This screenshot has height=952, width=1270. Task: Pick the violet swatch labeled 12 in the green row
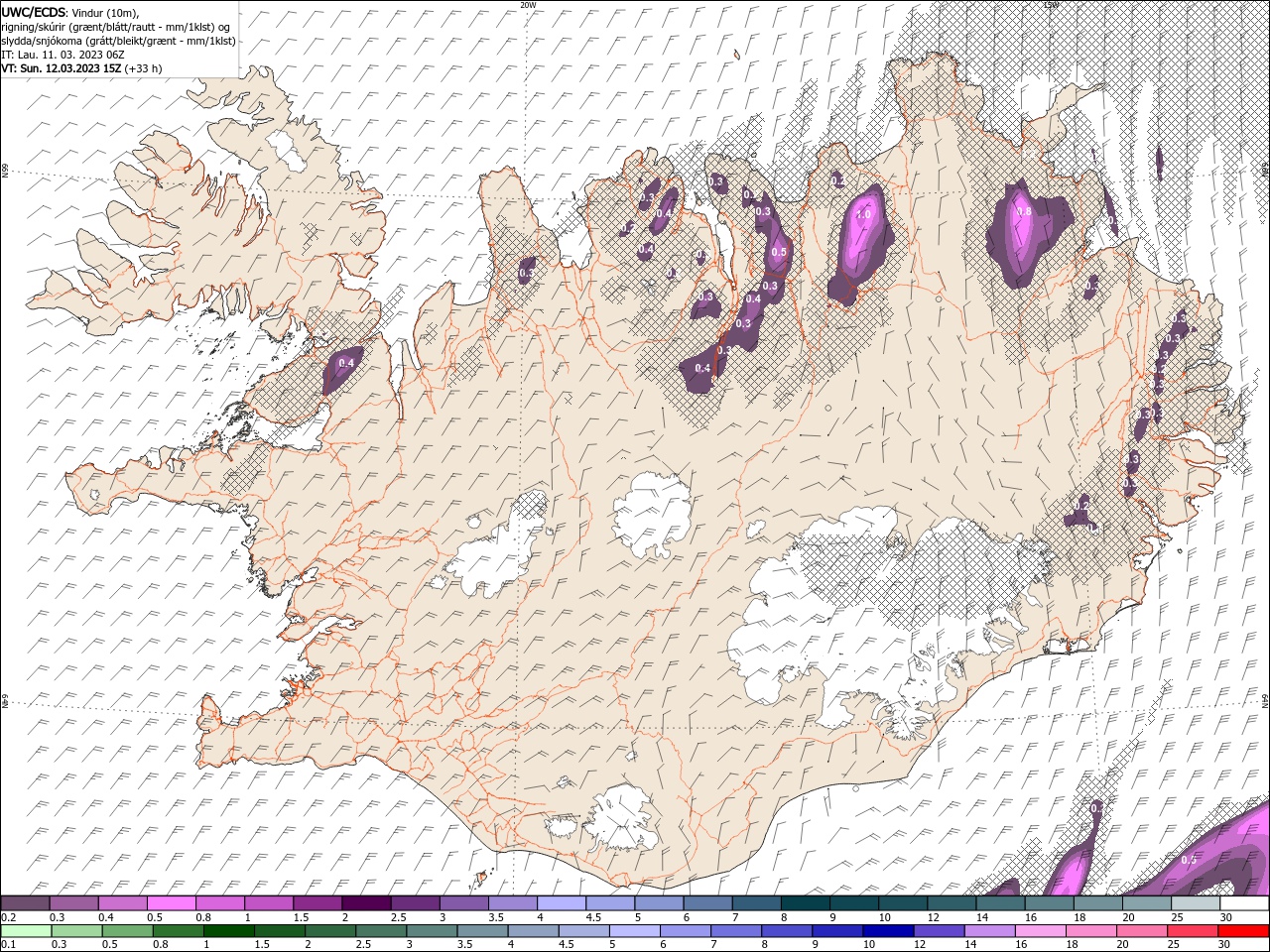coord(938,931)
